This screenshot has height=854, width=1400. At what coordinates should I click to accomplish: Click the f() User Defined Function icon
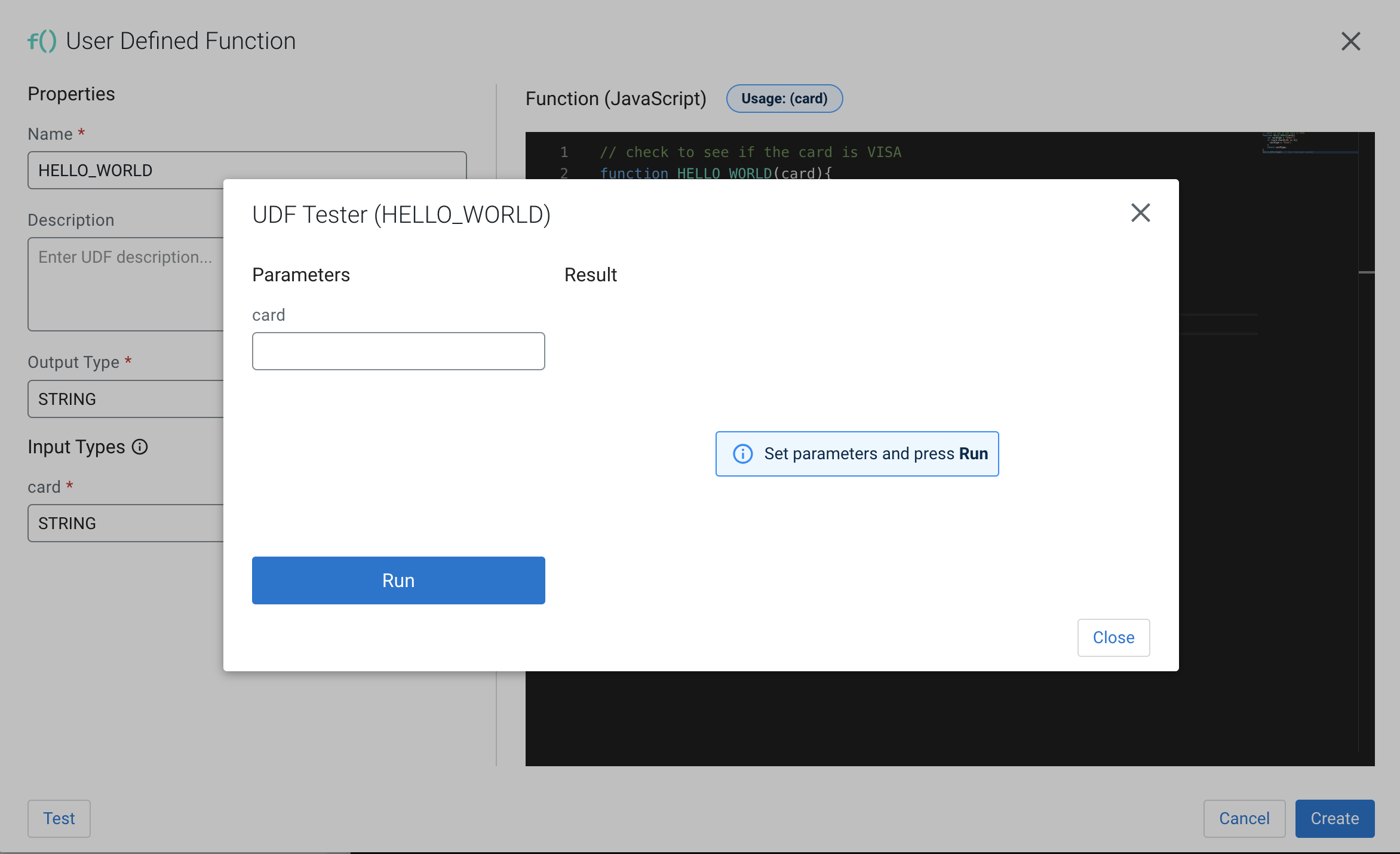[42, 41]
